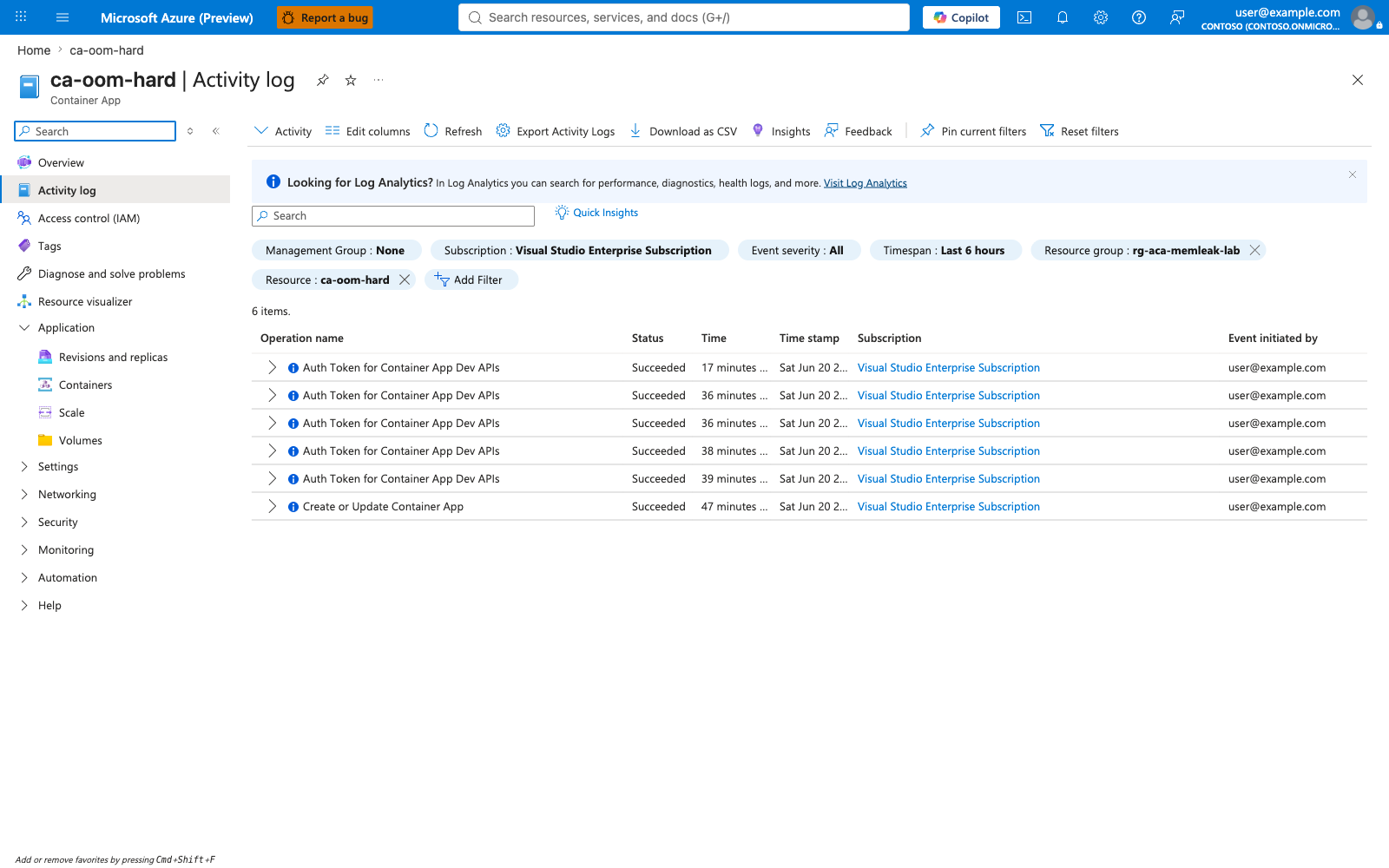The width and height of the screenshot is (1389, 868).
Task: Focus the activity log Search field
Action: (x=393, y=216)
